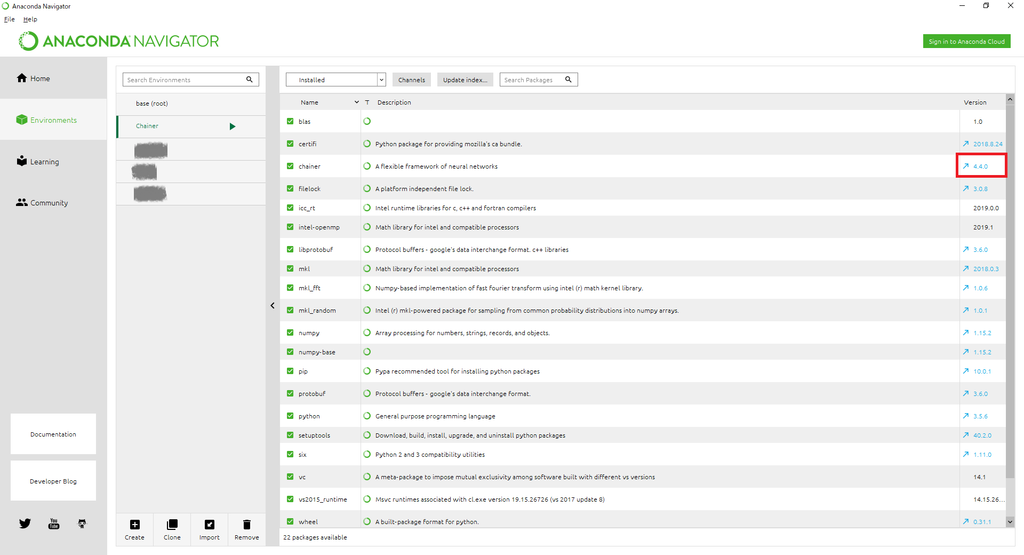Open the Community people icon
The image size is (1024, 555).
(22, 202)
